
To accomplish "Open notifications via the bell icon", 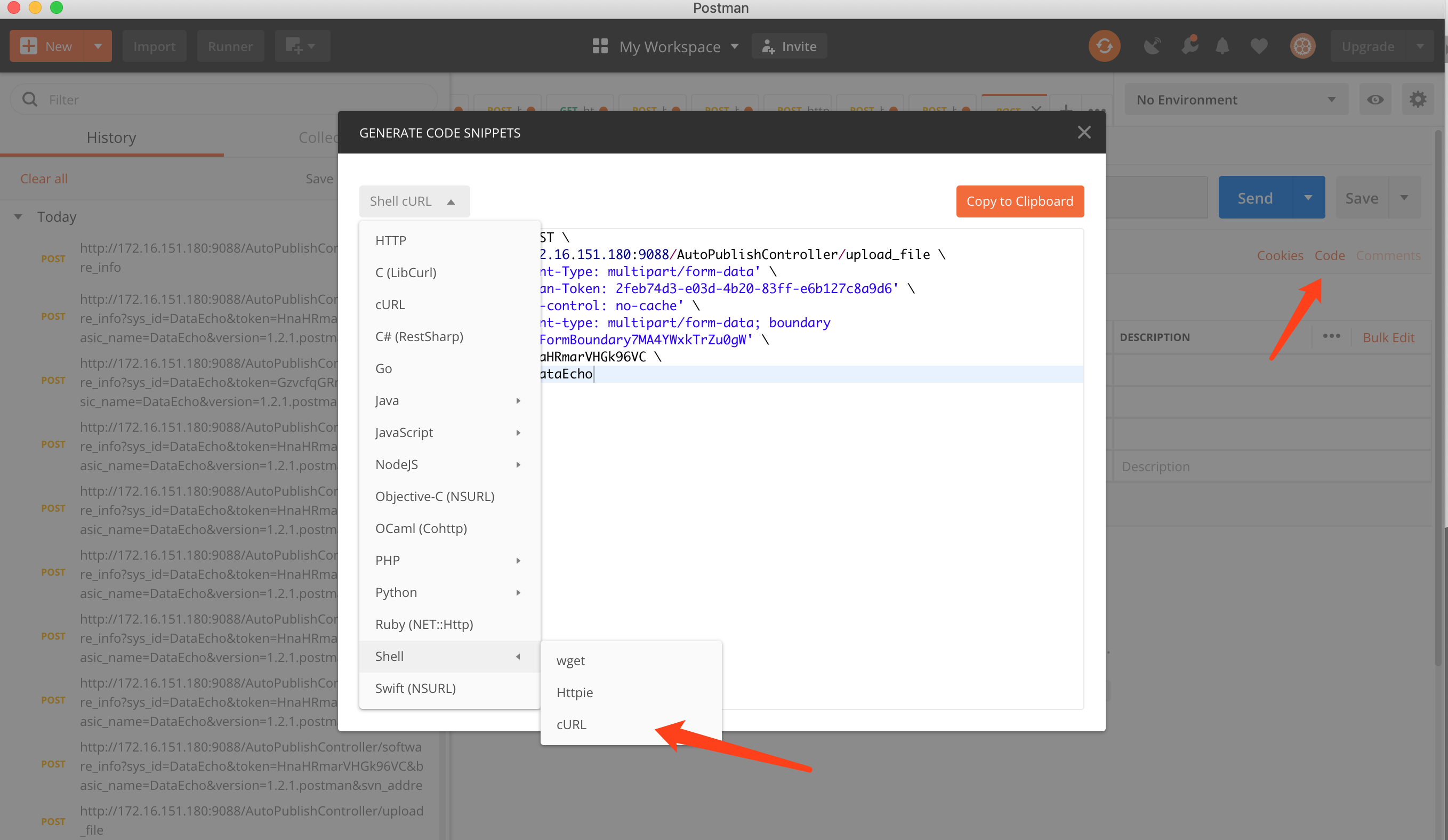I will pyautogui.click(x=1223, y=46).
